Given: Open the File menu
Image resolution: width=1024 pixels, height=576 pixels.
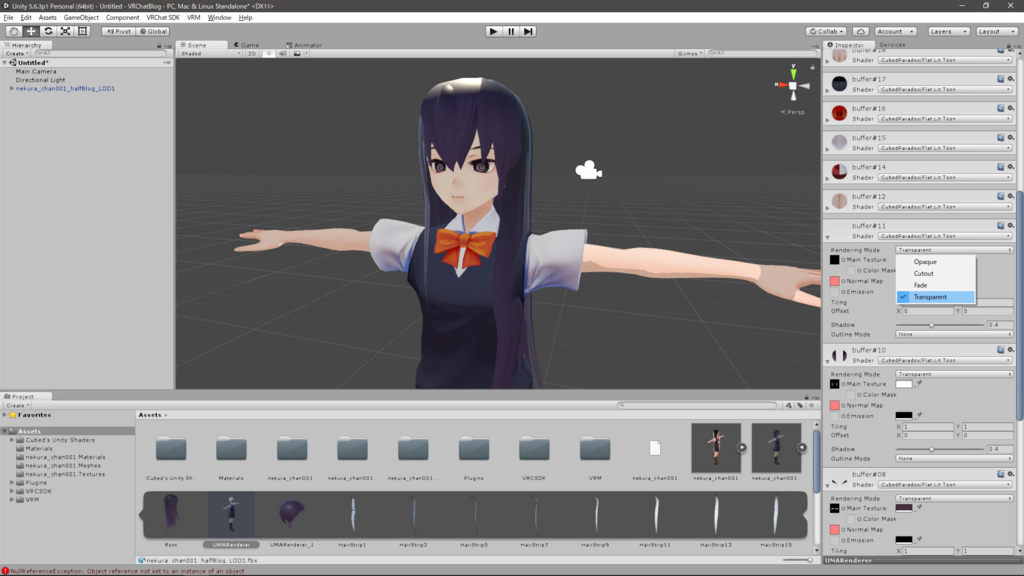Looking at the screenshot, I should tap(8, 18).
